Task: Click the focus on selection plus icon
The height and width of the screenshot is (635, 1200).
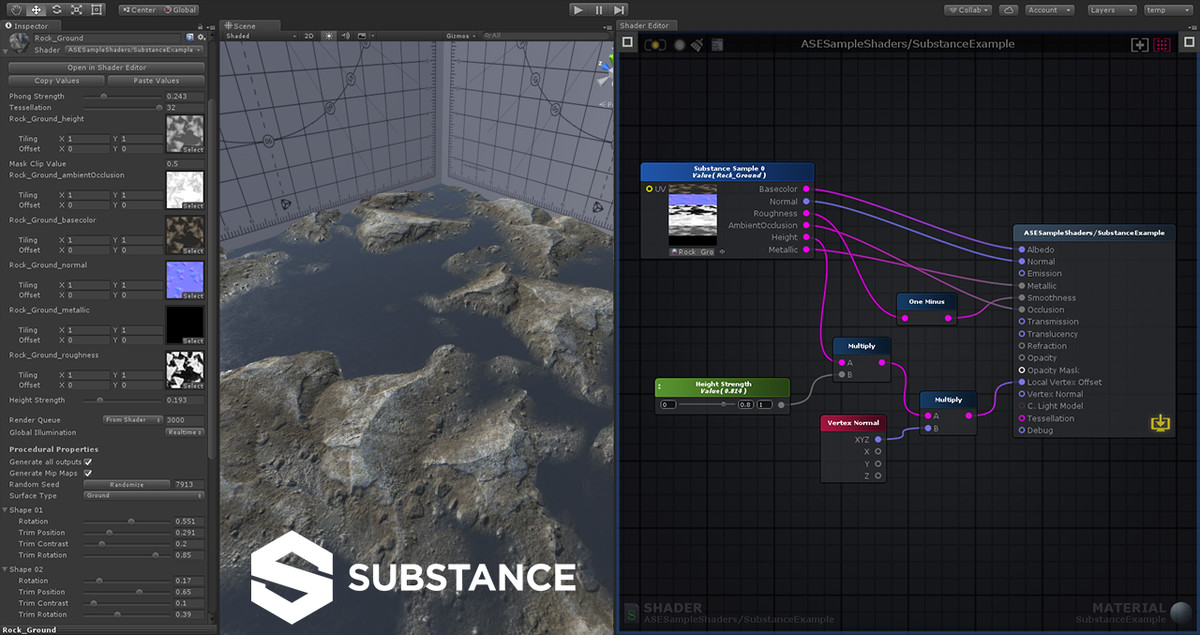Action: [x=1139, y=44]
